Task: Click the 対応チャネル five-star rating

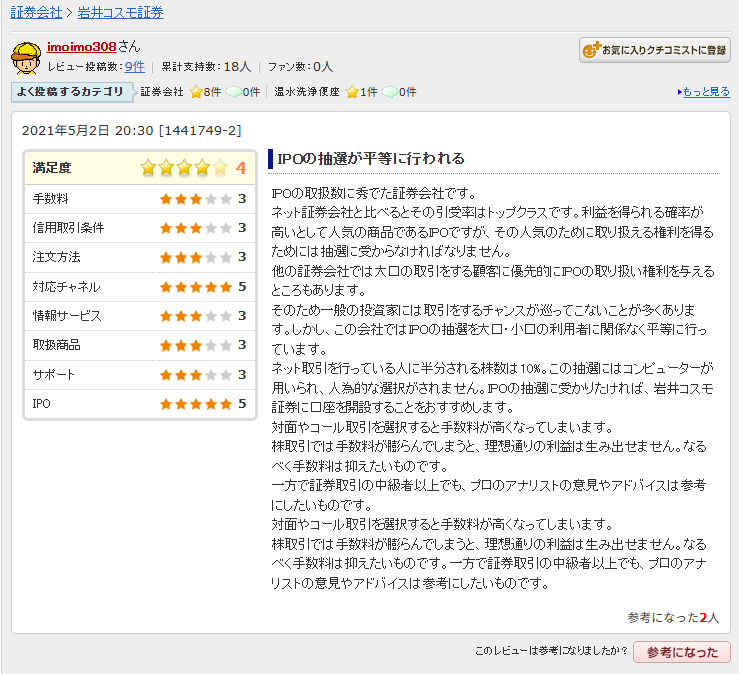Action: (x=196, y=287)
